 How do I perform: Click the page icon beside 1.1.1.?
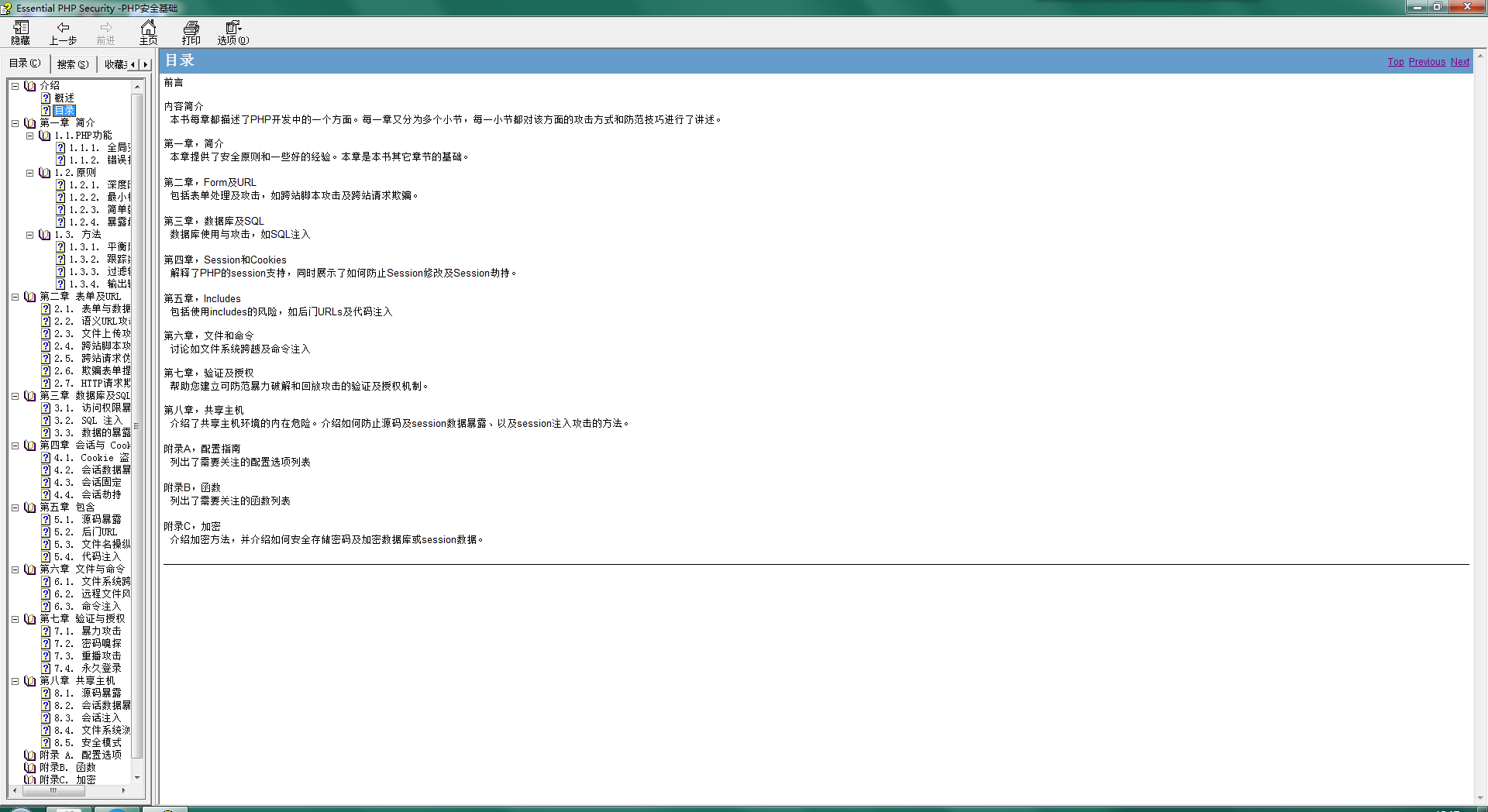(60, 148)
